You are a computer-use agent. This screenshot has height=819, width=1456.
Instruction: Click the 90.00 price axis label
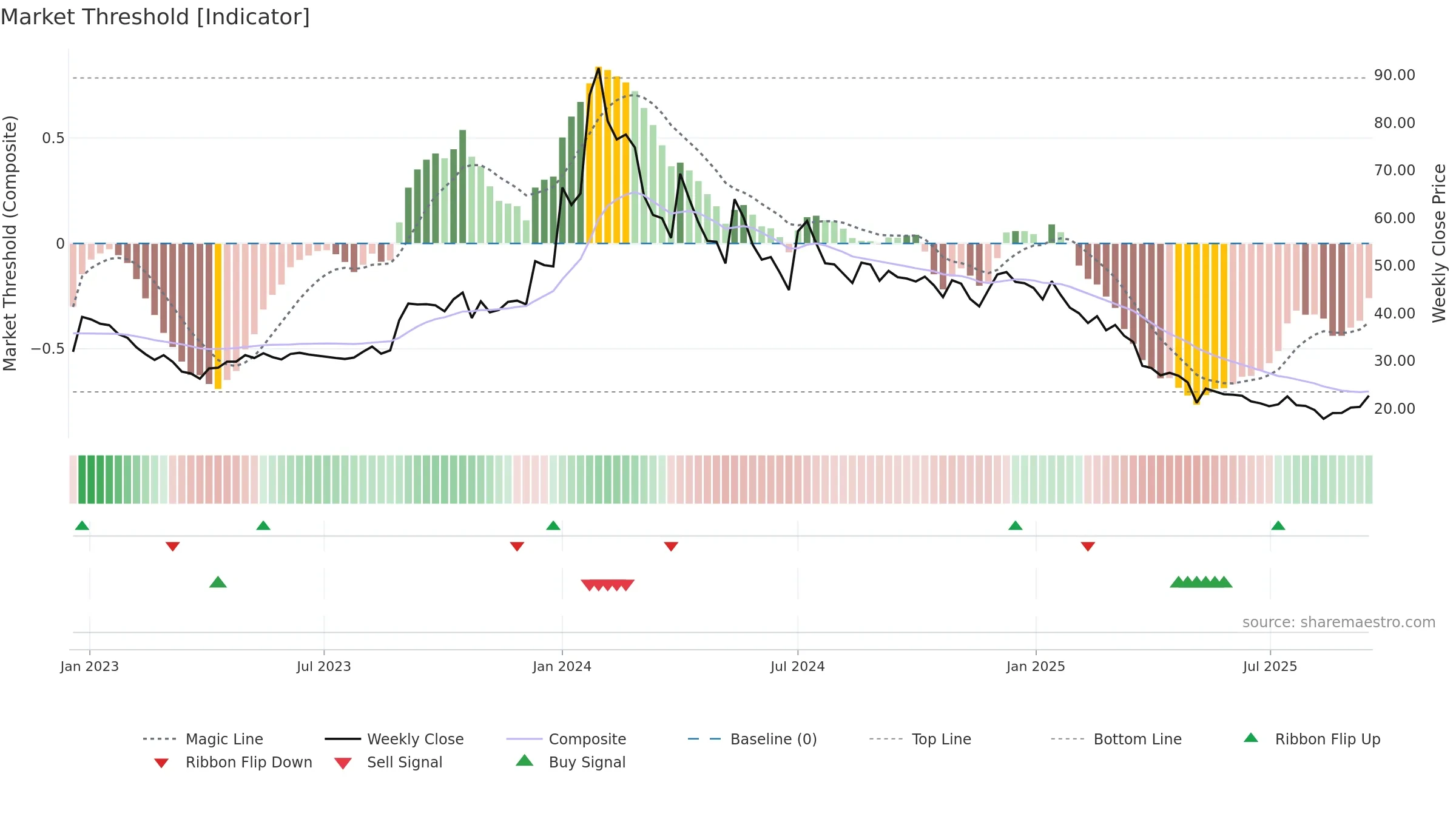pos(1395,75)
